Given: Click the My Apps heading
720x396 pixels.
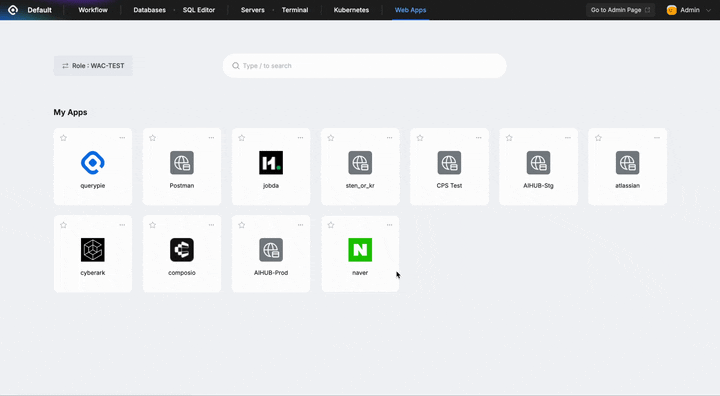Looking at the screenshot, I should click(x=70, y=112).
